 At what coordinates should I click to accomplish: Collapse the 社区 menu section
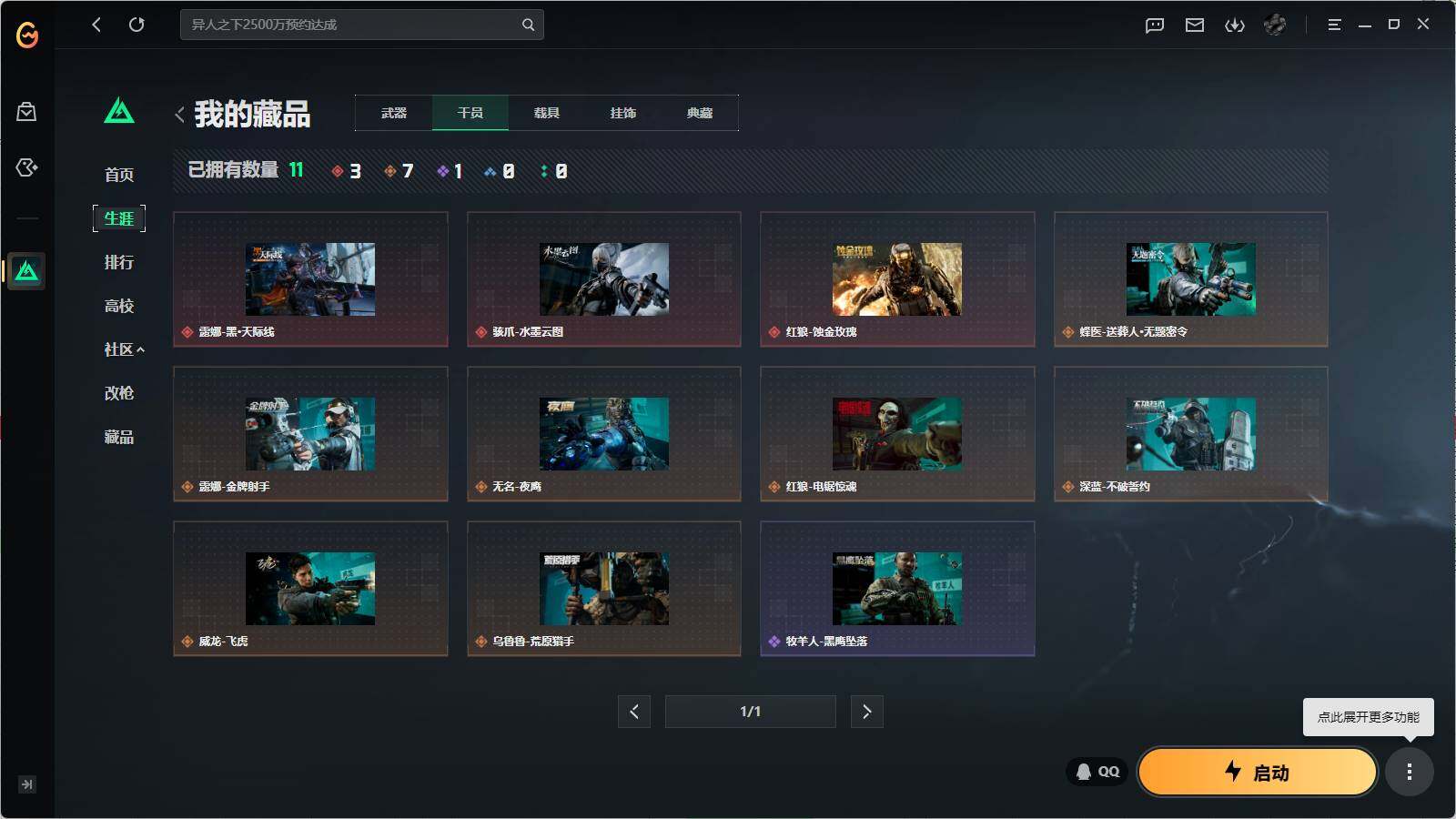(124, 349)
